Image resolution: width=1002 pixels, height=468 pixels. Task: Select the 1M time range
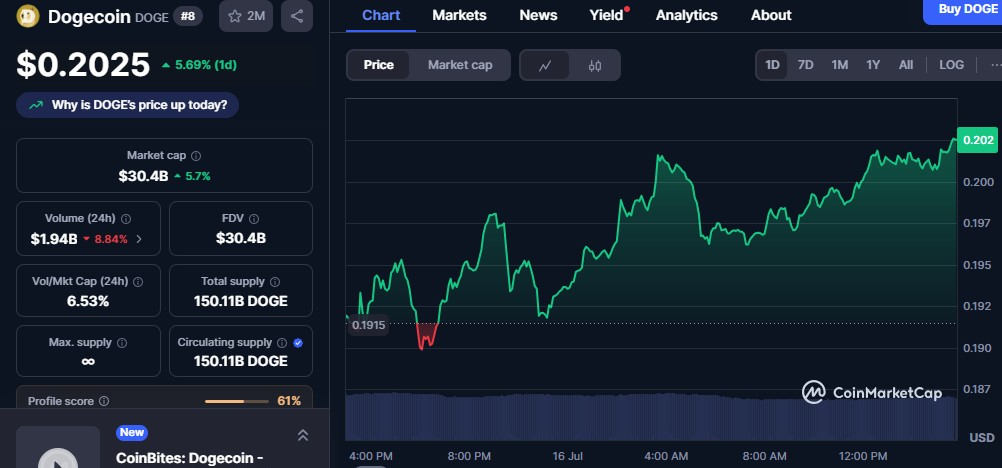click(839, 65)
